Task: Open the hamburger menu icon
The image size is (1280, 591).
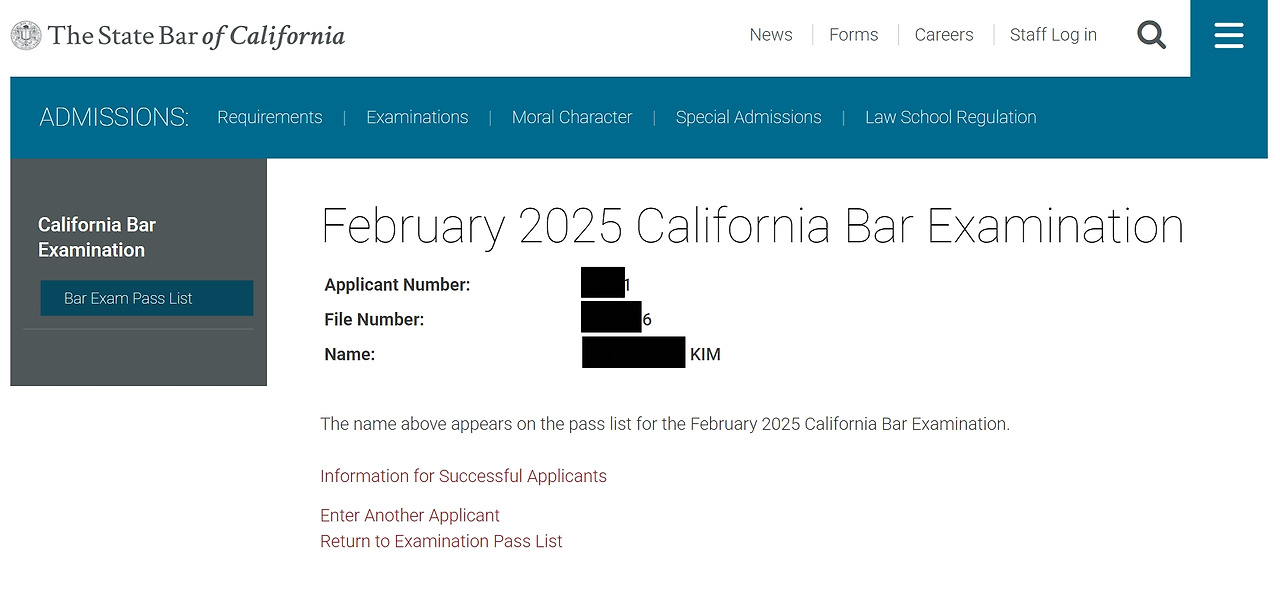Action: [1229, 37]
